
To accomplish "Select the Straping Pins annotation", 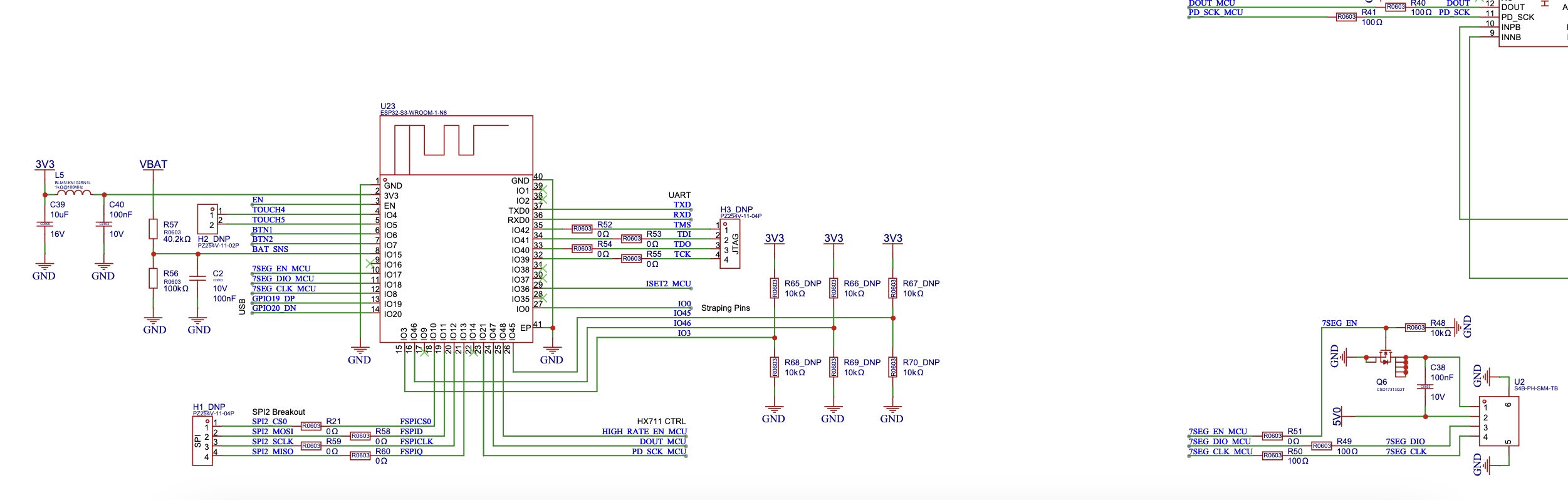I will [x=726, y=308].
